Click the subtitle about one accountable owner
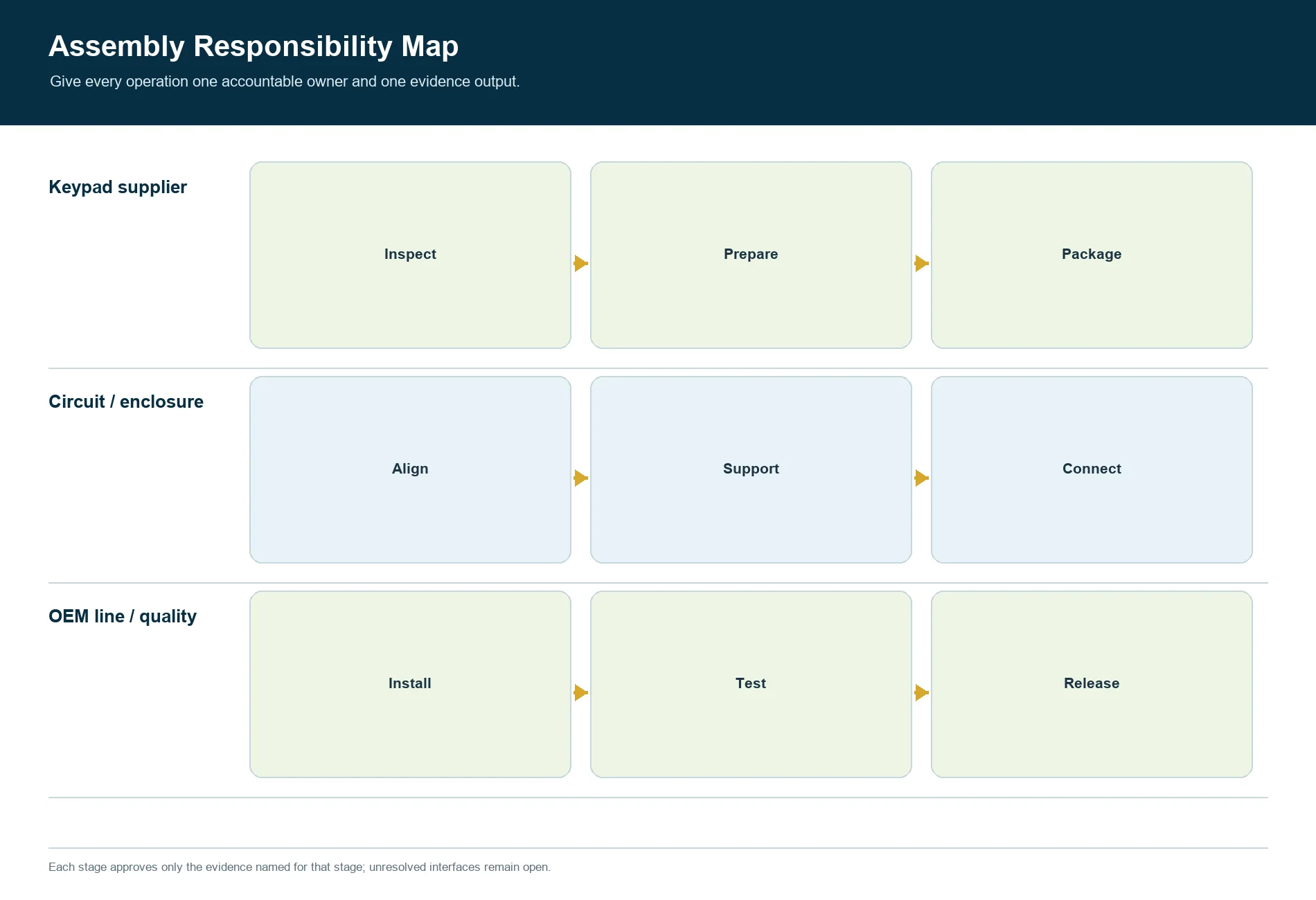The height and width of the screenshot is (900, 1316). [x=285, y=82]
